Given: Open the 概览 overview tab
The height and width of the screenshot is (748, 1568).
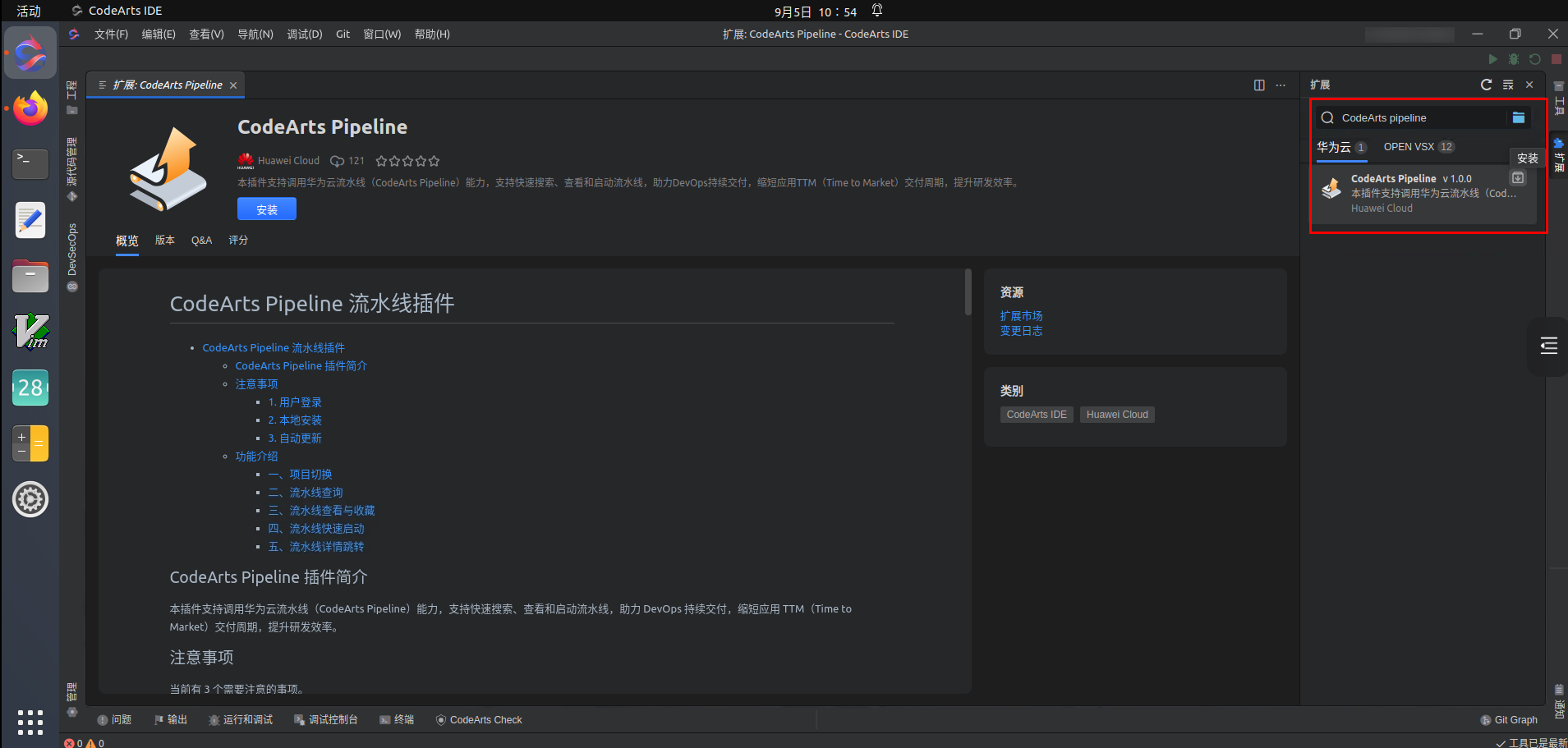Looking at the screenshot, I should (127, 241).
